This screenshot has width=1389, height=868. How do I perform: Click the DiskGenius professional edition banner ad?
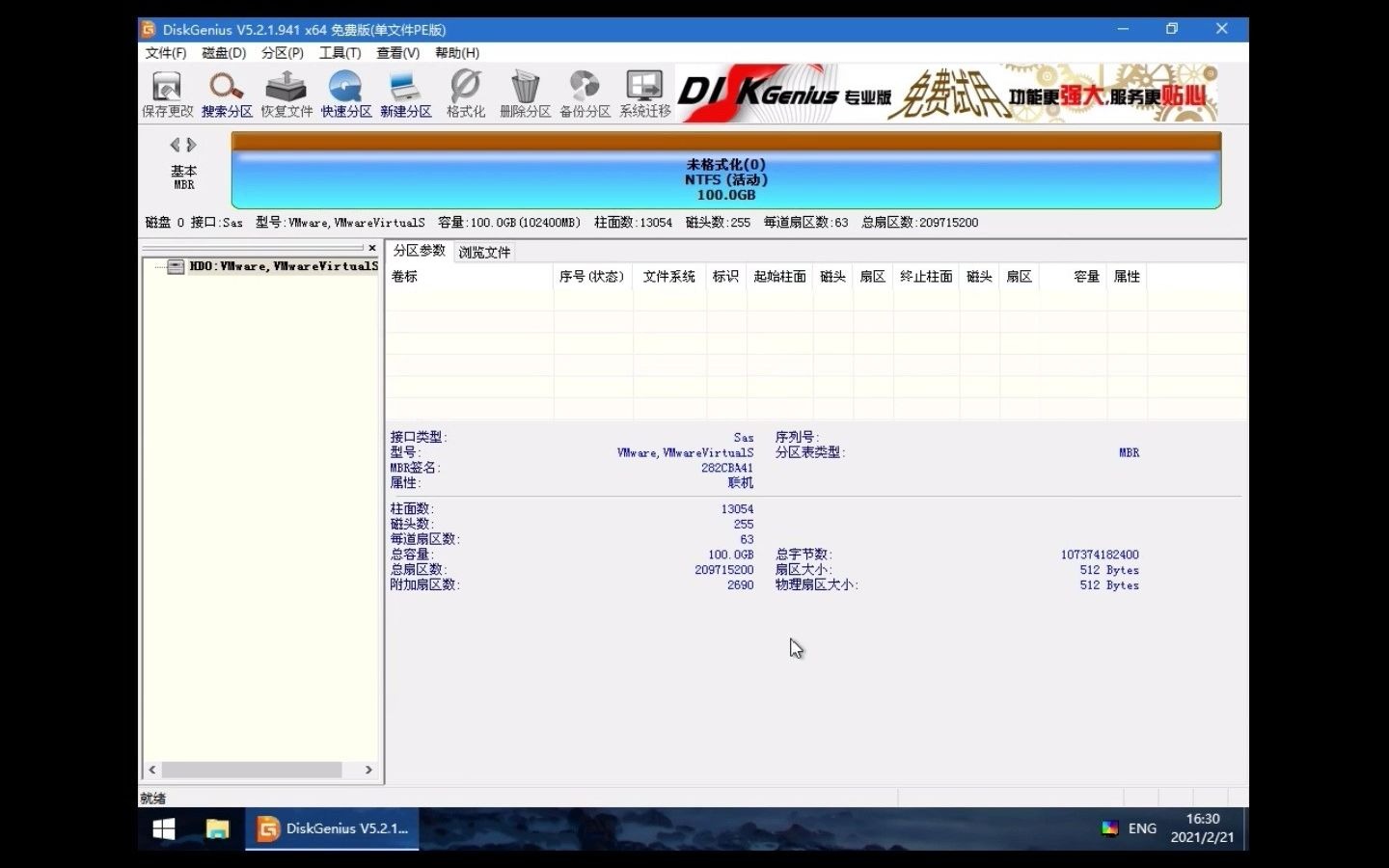(946, 94)
